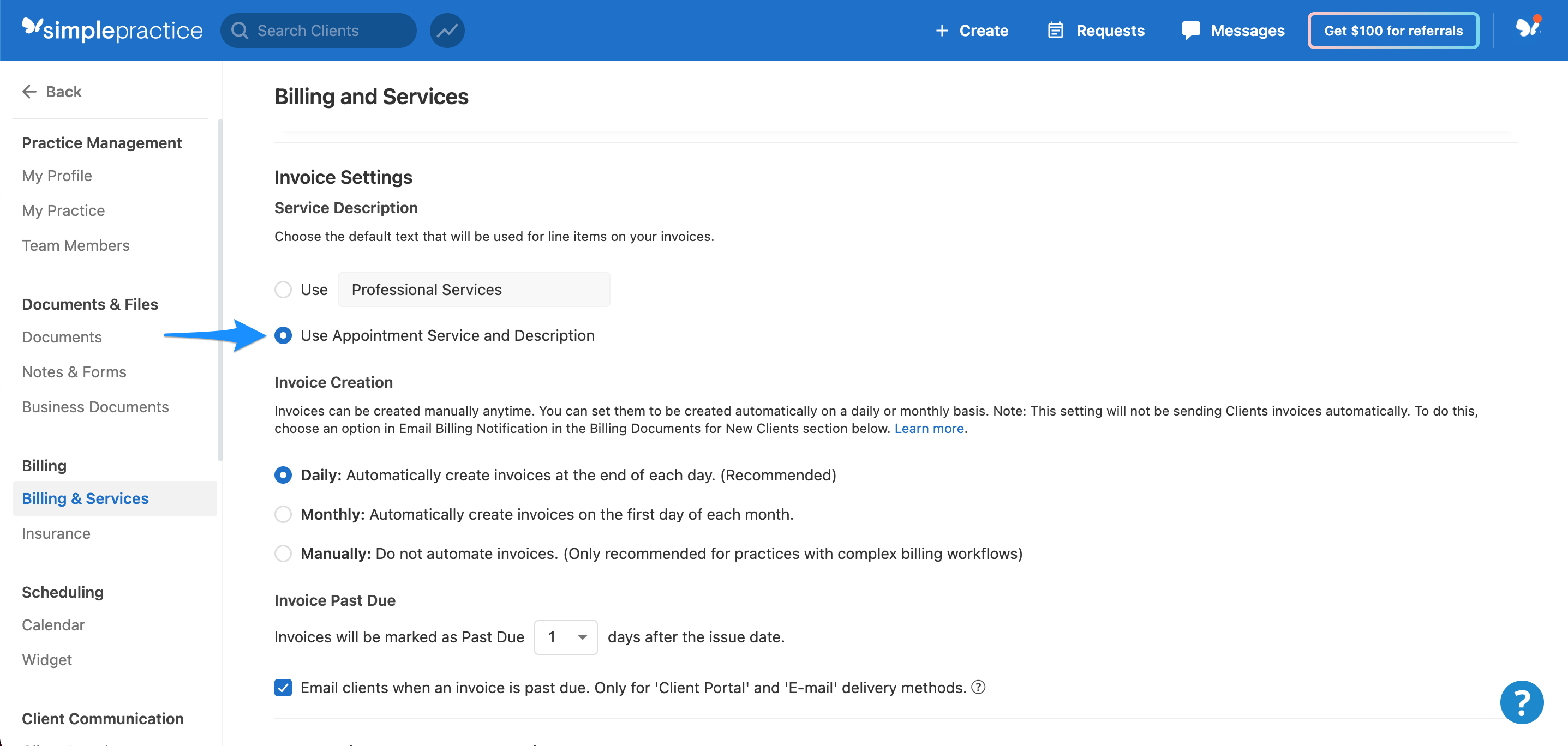This screenshot has height=746, width=1568.
Task: Click the 'Get $100 for referrals' button
Action: (1393, 30)
